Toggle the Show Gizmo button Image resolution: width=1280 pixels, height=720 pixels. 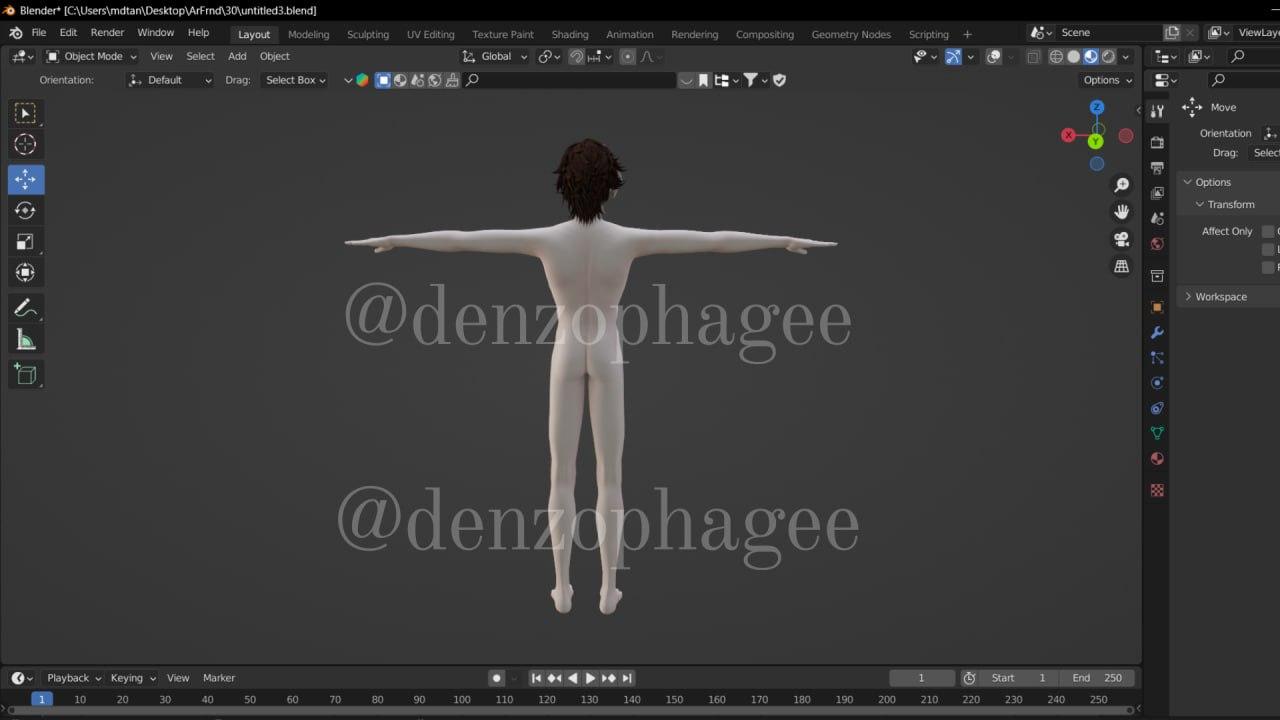coord(953,57)
